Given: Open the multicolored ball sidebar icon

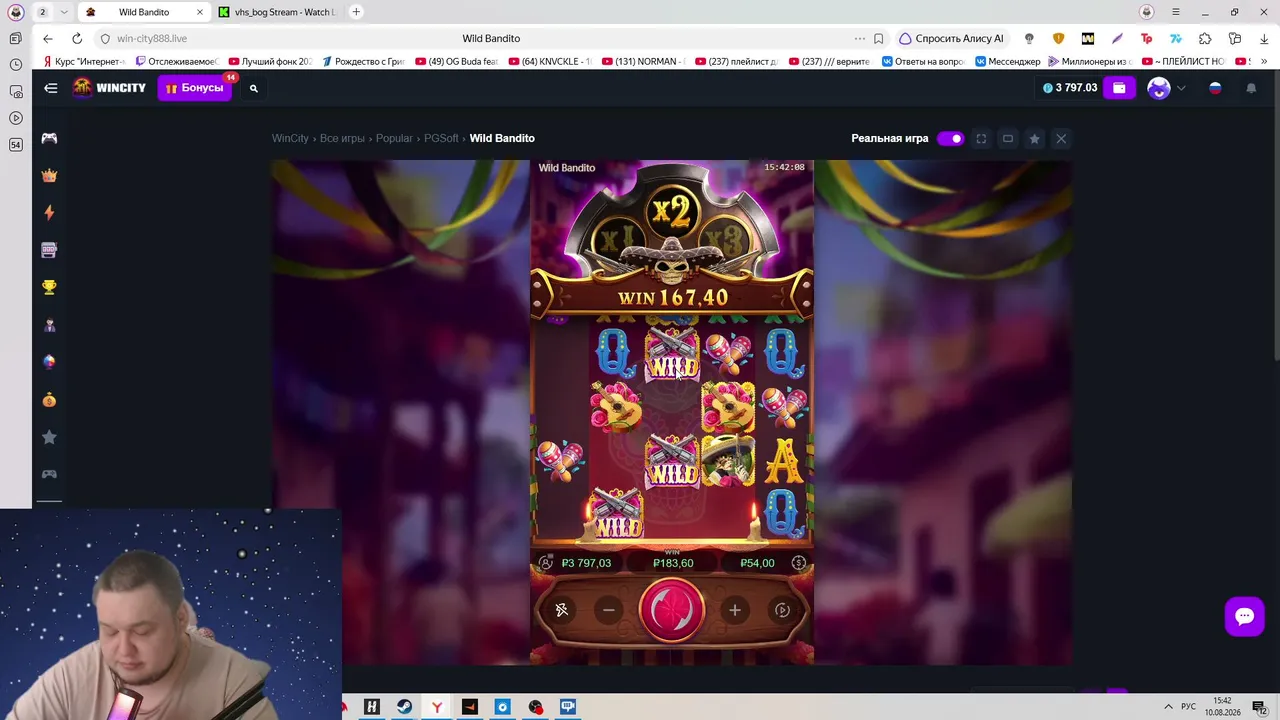Looking at the screenshot, I should [x=49, y=362].
